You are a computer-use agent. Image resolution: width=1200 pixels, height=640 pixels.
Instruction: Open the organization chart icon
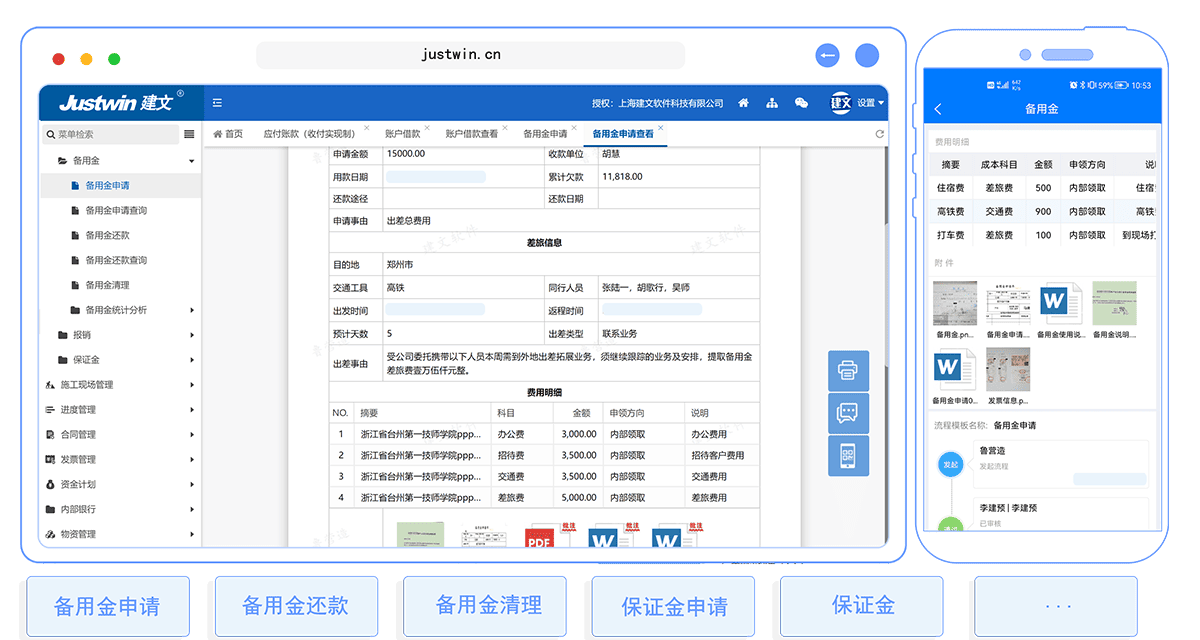tap(772, 103)
